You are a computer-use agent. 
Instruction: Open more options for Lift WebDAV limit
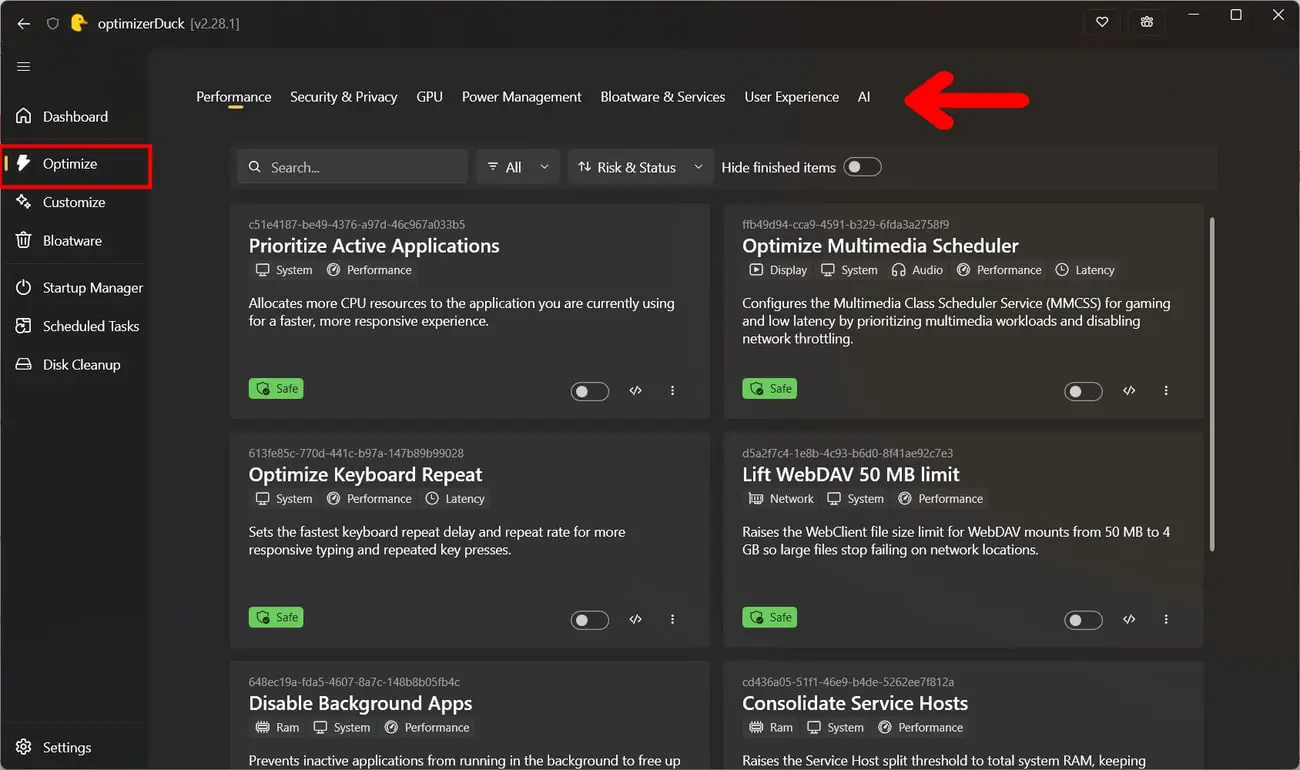[x=1166, y=620]
